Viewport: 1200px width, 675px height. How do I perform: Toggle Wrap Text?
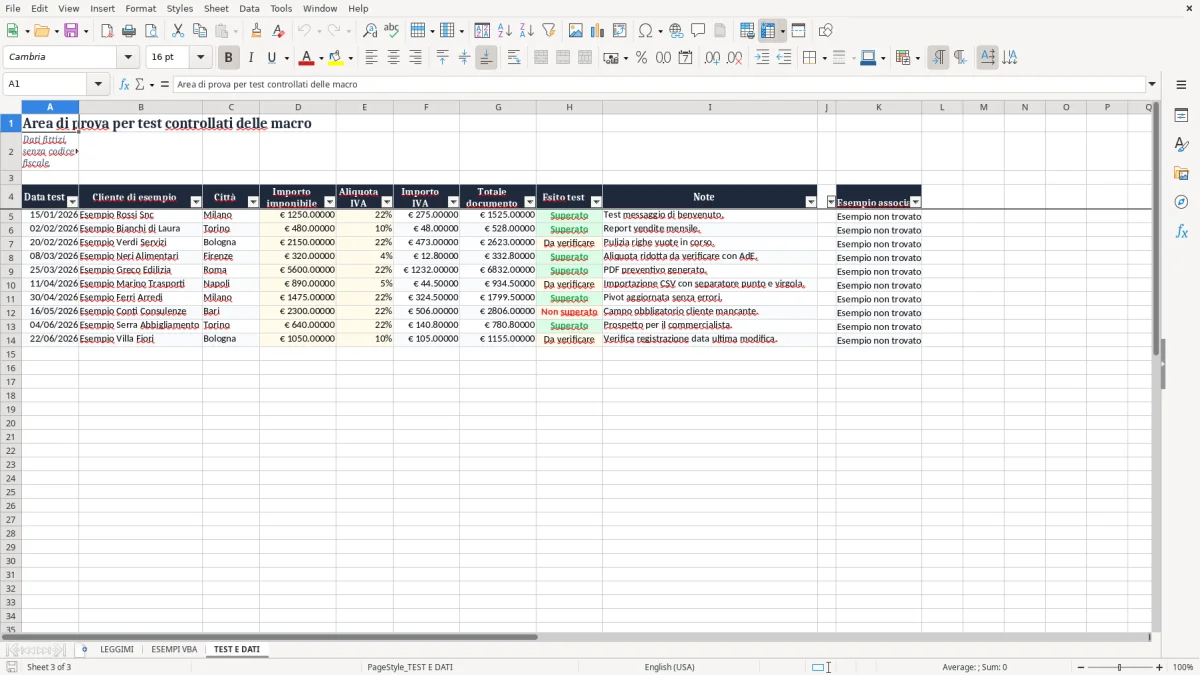[x=514, y=58]
